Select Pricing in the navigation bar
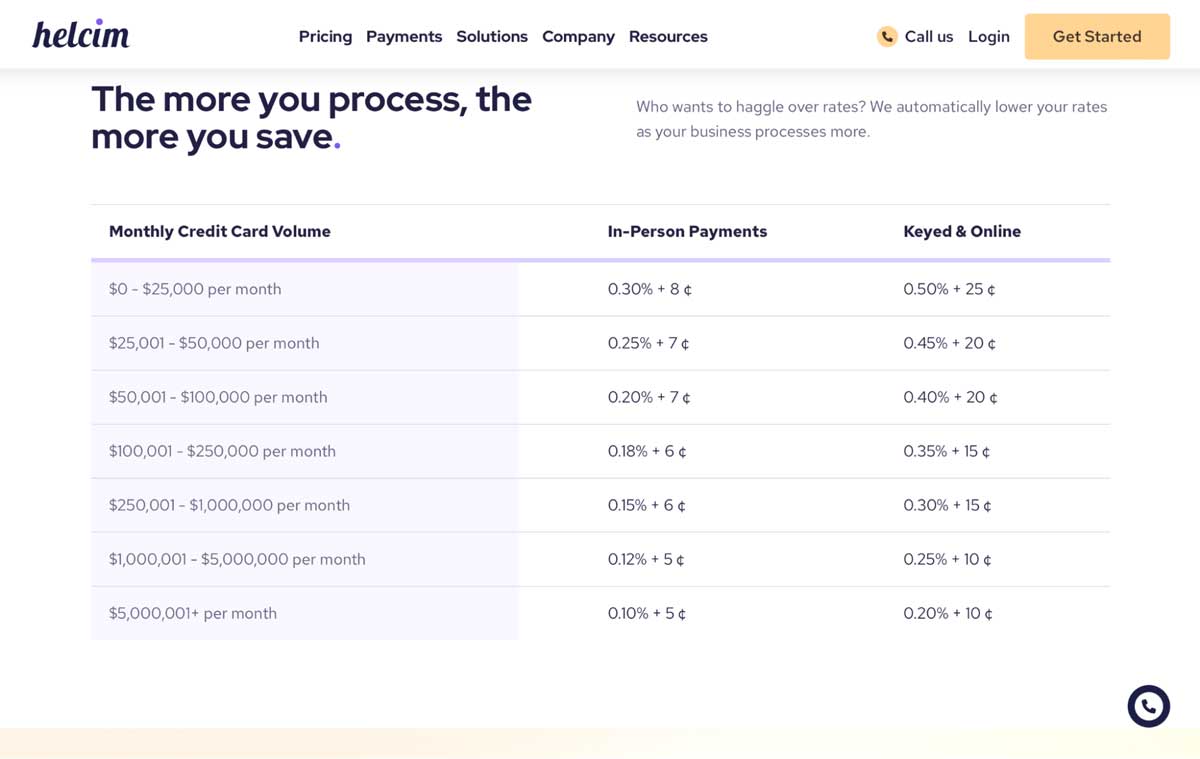The image size is (1200, 759). click(325, 36)
